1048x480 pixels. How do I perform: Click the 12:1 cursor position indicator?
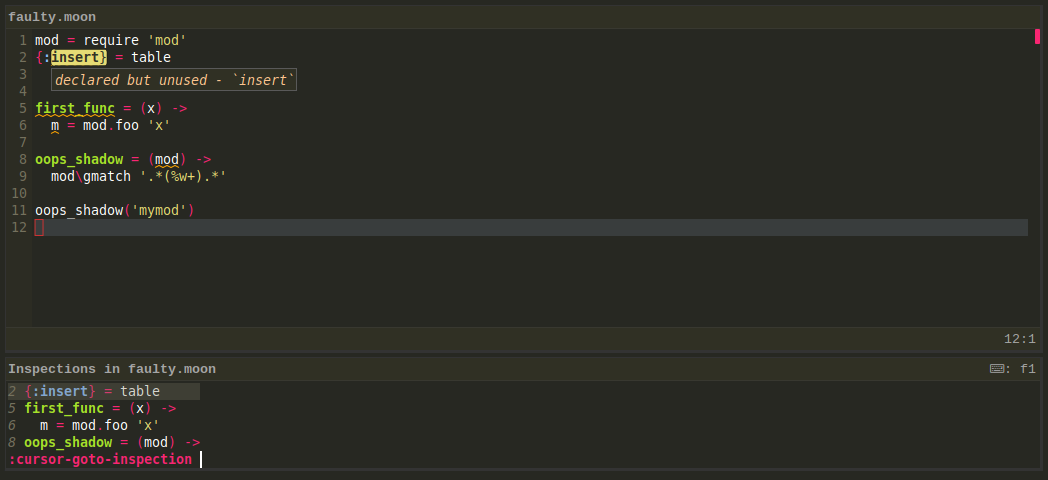coord(1020,339)
